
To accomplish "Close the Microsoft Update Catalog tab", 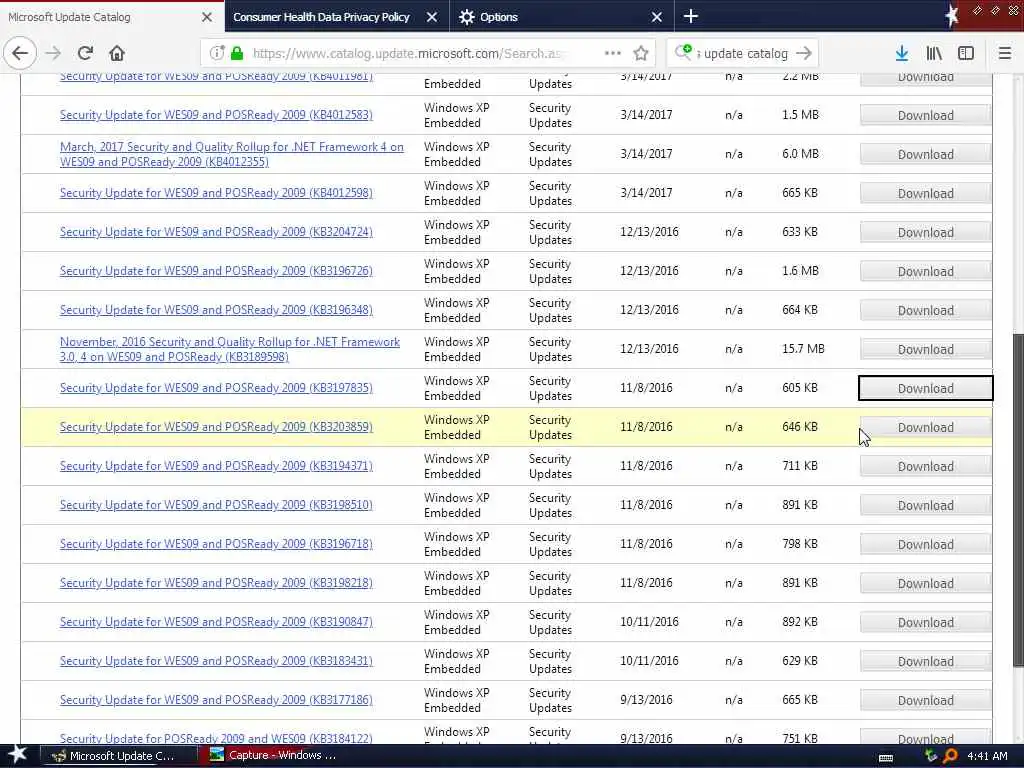I will point(207,17).
